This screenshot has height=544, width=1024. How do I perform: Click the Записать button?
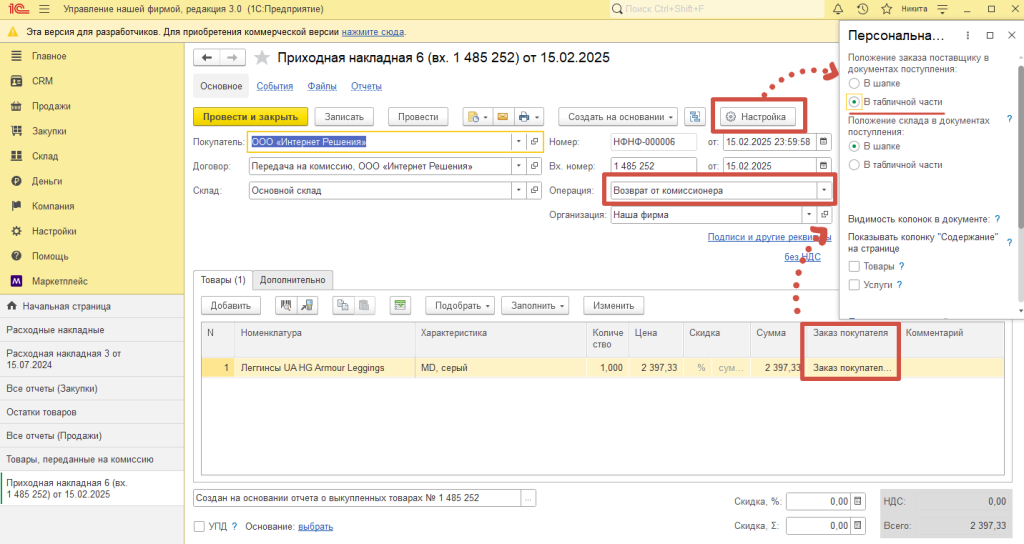[x=344, y=117]
